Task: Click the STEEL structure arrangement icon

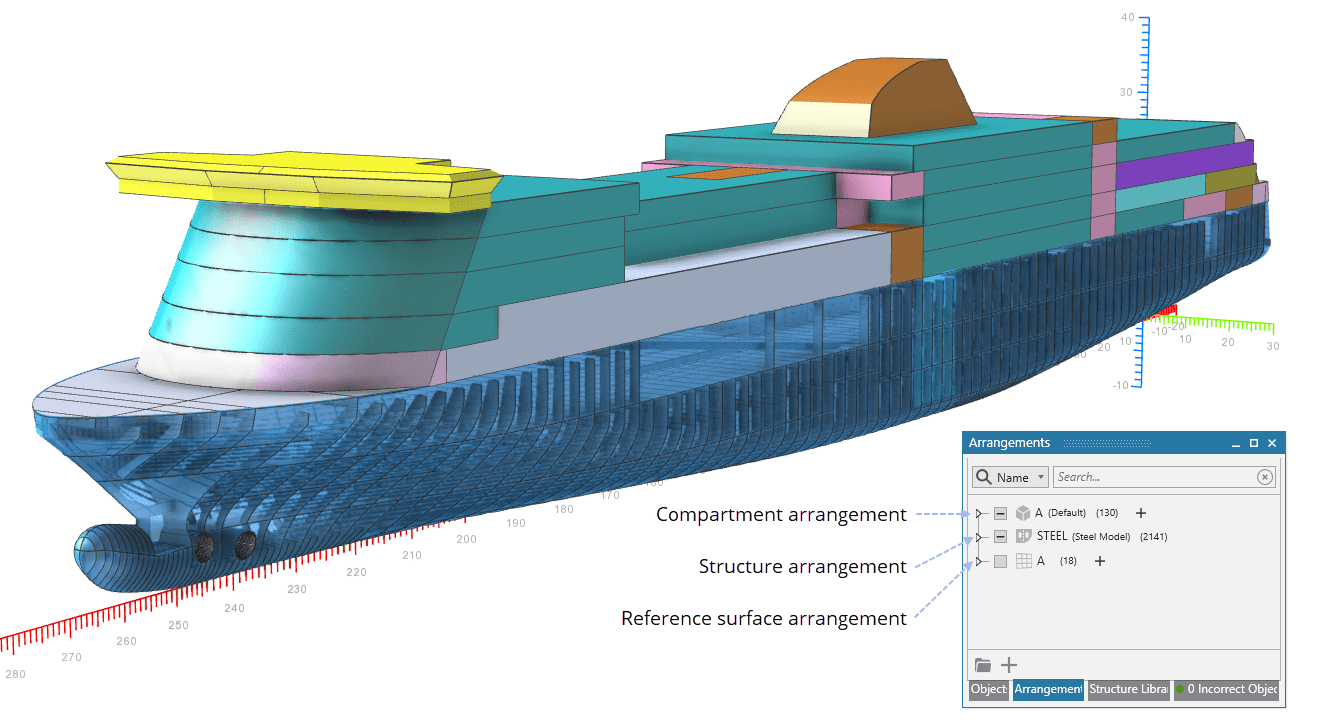Action: point(1023,537)
